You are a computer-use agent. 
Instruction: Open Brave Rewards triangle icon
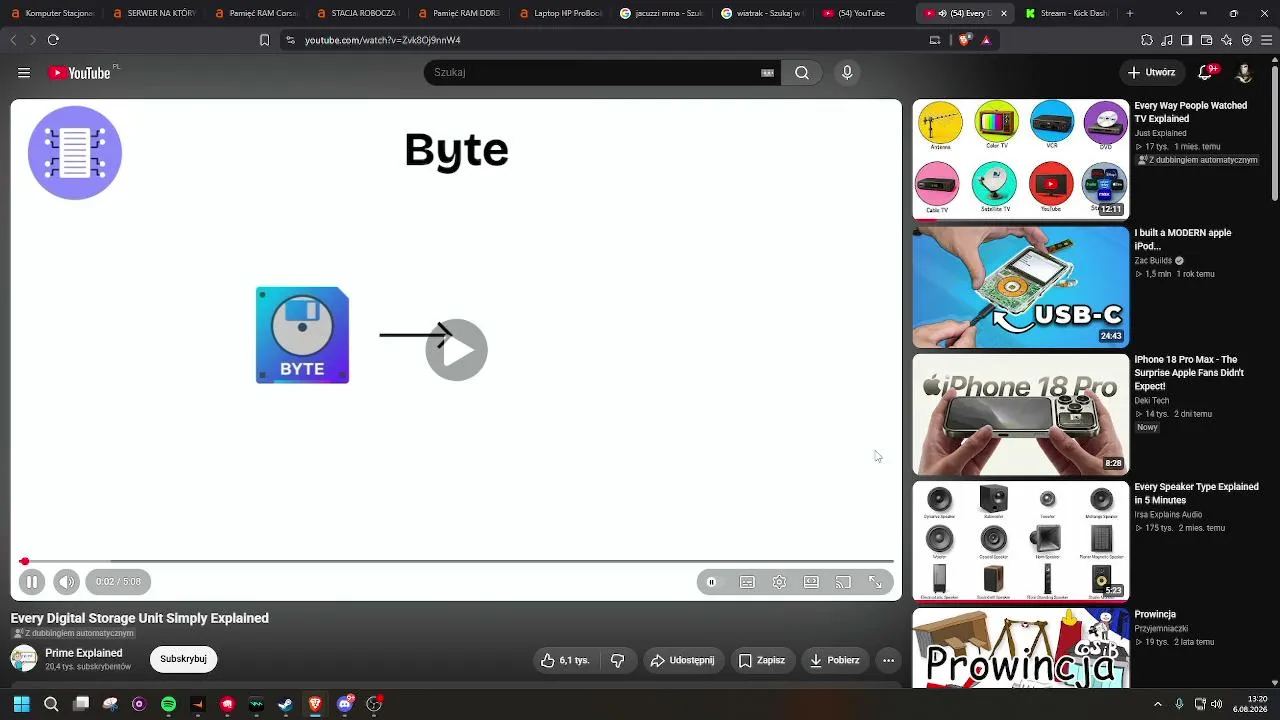986,40
